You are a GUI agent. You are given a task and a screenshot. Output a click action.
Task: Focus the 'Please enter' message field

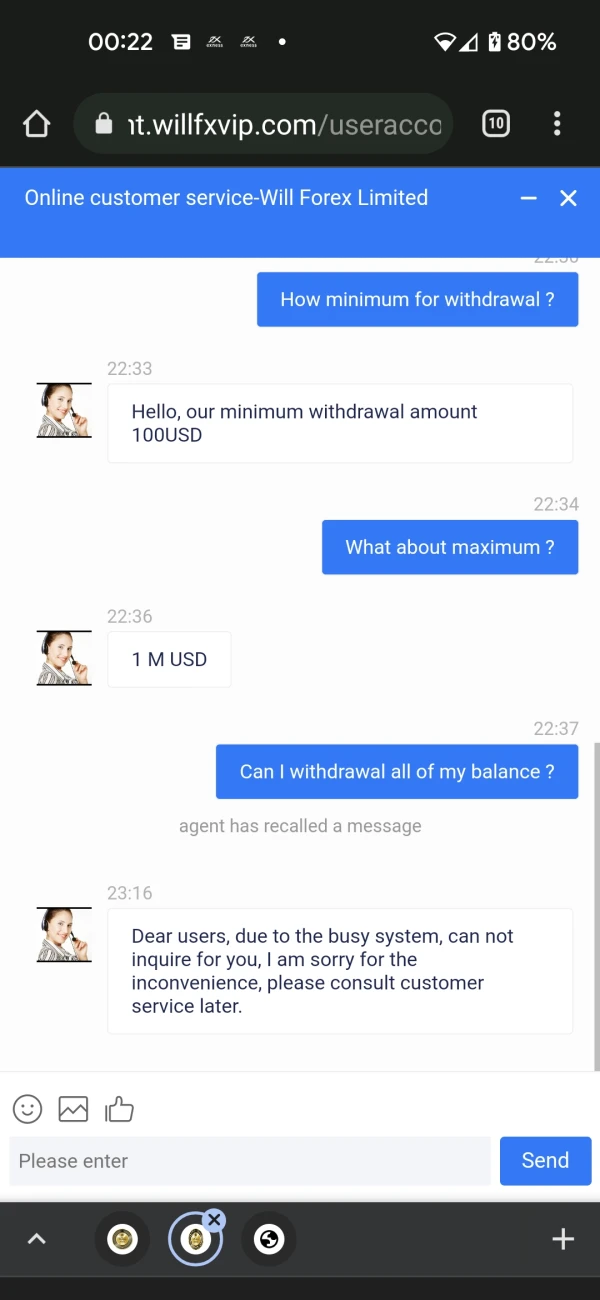250,1161
